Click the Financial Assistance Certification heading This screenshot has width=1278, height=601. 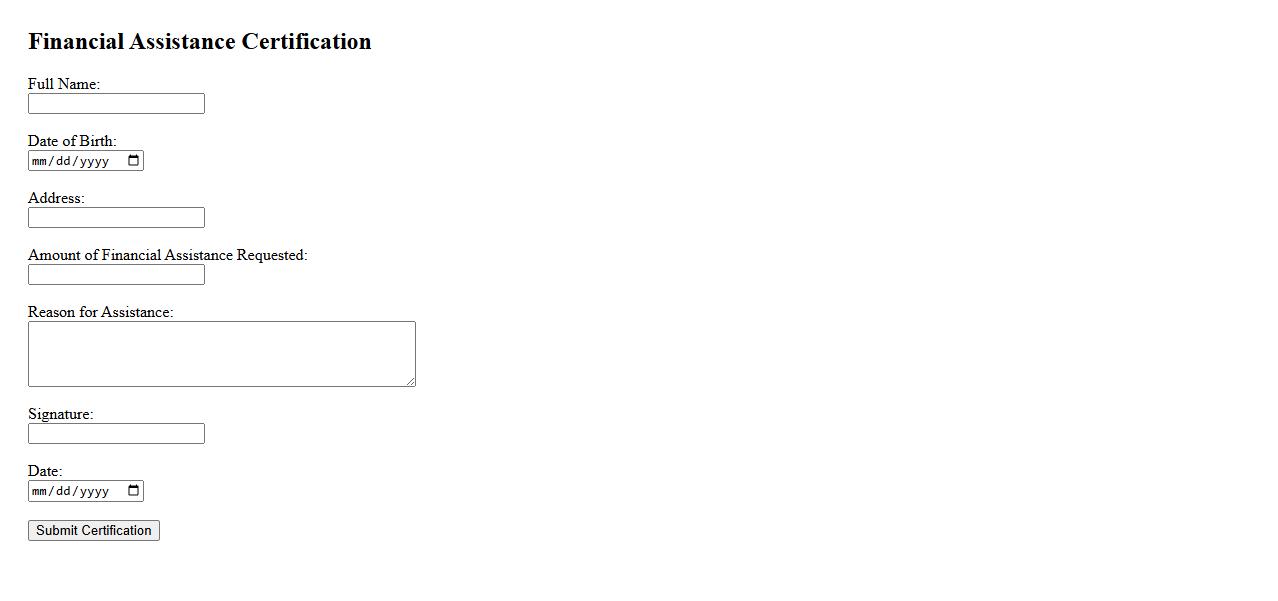point(199,42)
